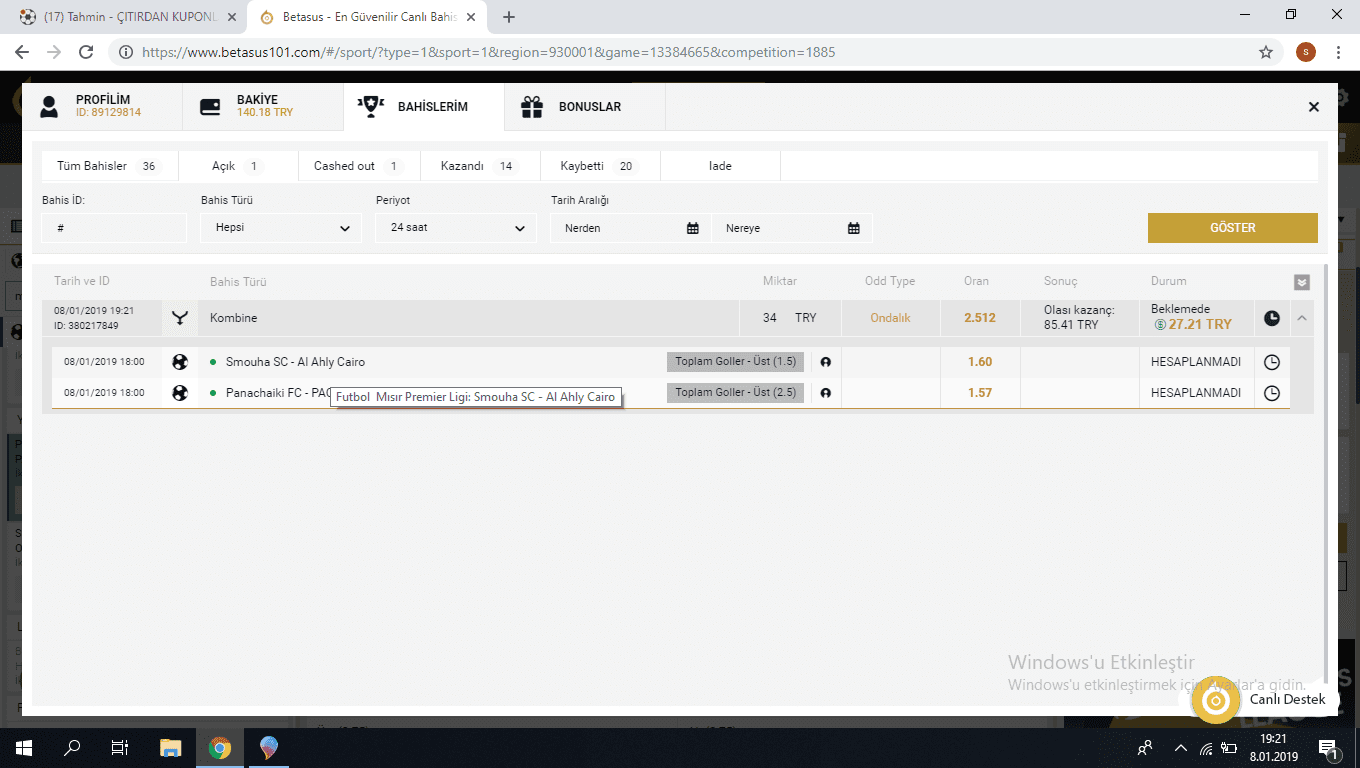Screen dimensions: 1360x768
Task: Expand all bets with header arrow icon
Action: click(x=1301, y=282)
